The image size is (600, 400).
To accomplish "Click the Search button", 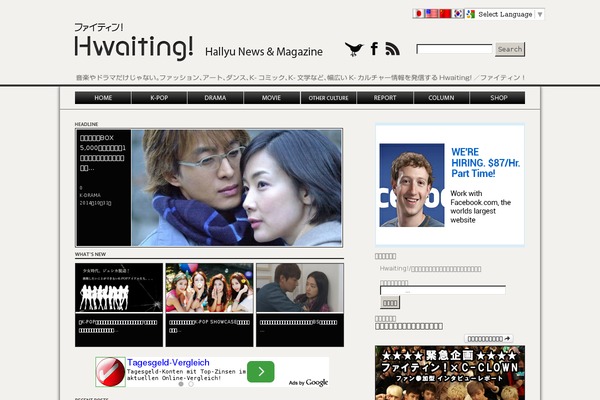I will click(x=510, y=49).
